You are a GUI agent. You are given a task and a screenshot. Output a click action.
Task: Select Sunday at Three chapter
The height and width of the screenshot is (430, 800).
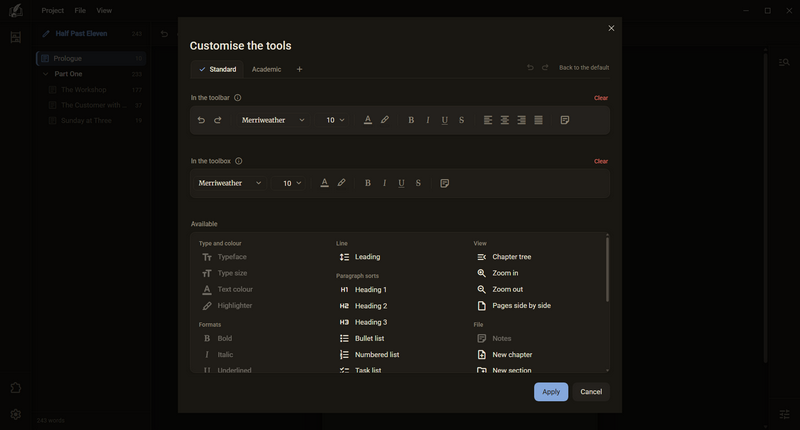(86, 121)
